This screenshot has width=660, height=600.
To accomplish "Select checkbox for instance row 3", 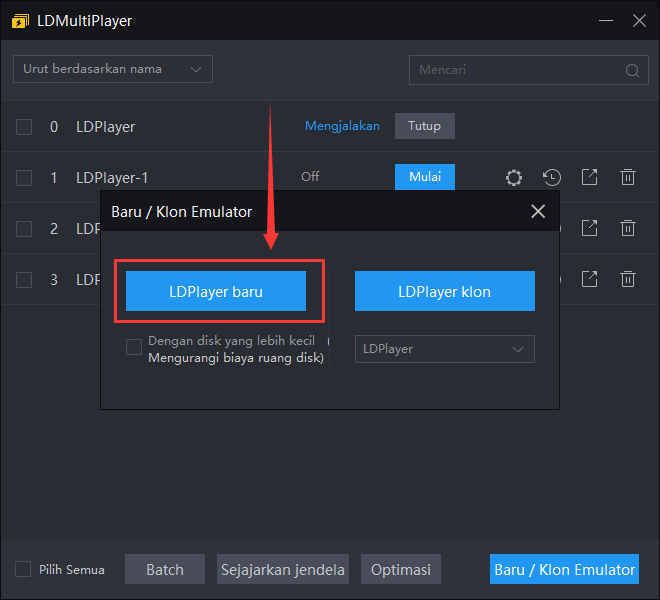I will (x=24, y=280).
